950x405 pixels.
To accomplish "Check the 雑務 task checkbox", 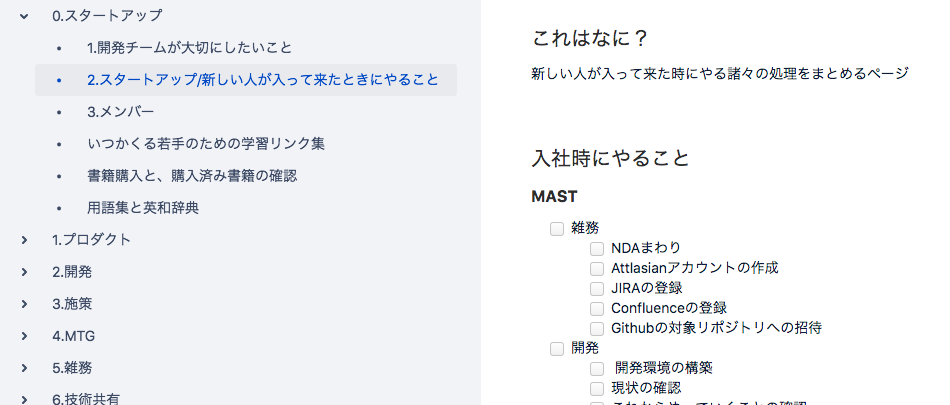I will pos(557,229).
